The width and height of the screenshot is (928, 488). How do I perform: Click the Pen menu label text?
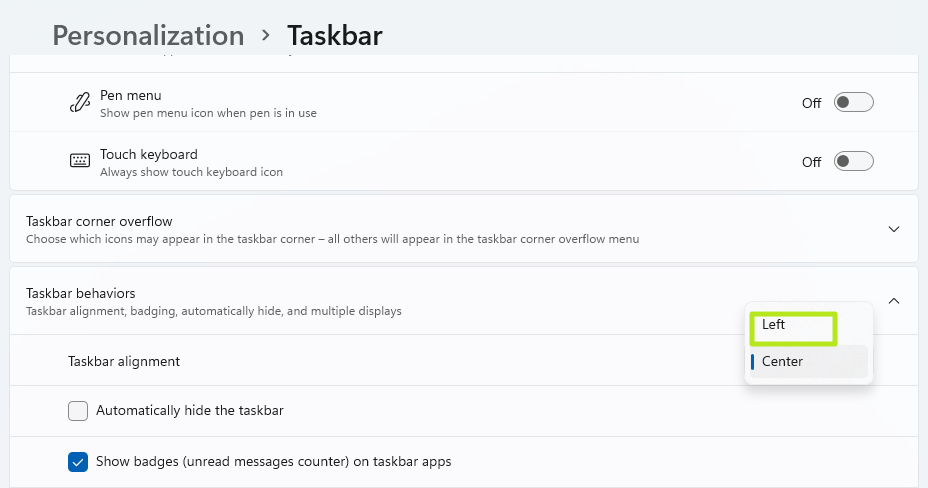point(131,95)
